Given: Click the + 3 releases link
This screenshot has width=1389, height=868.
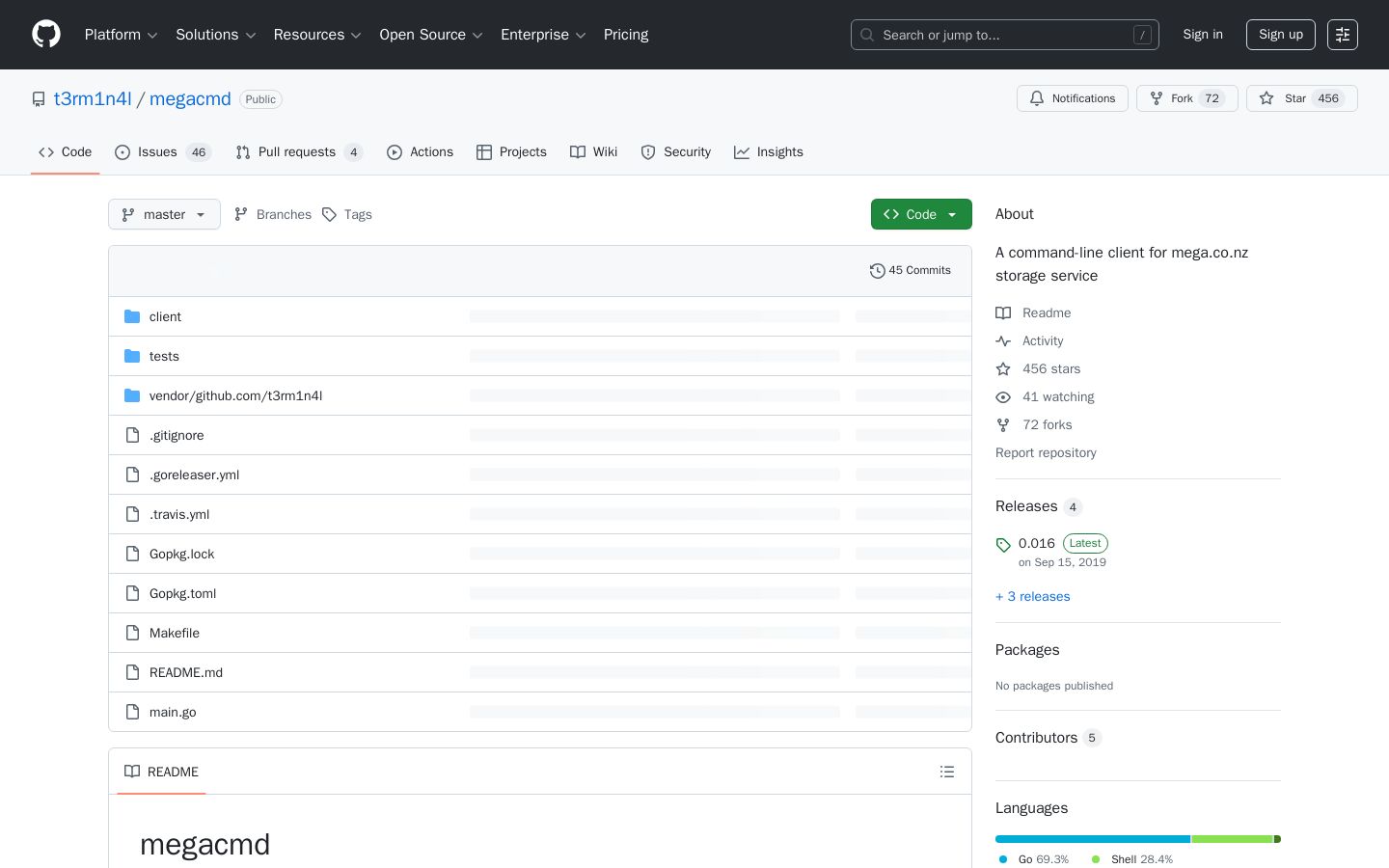Looking at the screenshot, I should click(x=1033, y=597).
